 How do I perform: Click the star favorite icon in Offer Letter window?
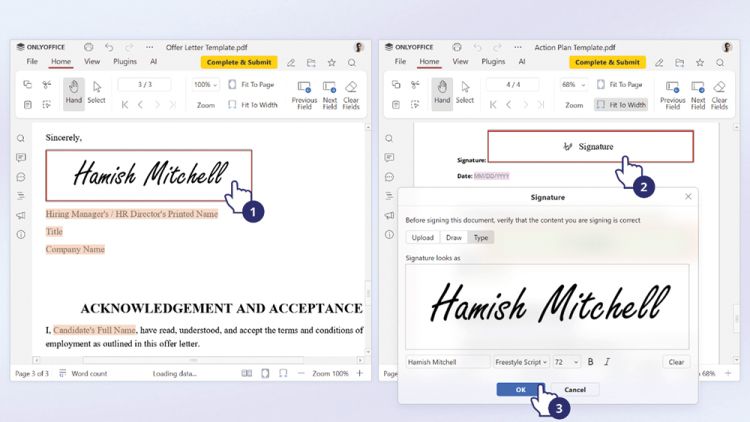click(x=331, y=63)
